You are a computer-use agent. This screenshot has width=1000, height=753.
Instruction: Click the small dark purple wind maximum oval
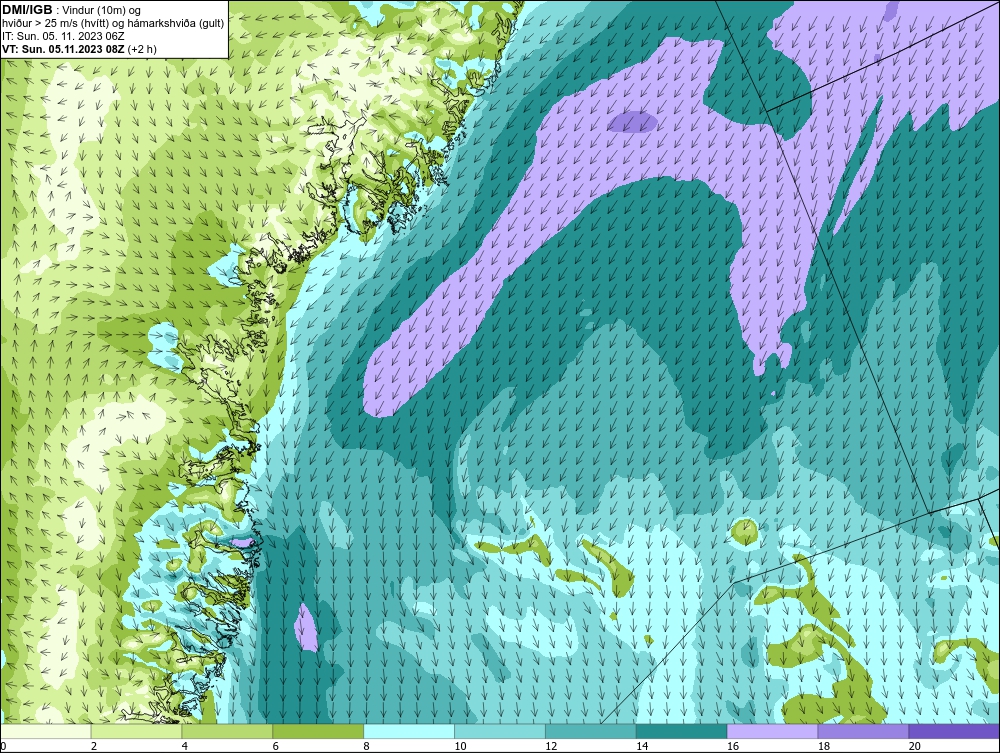click(632, 122)
